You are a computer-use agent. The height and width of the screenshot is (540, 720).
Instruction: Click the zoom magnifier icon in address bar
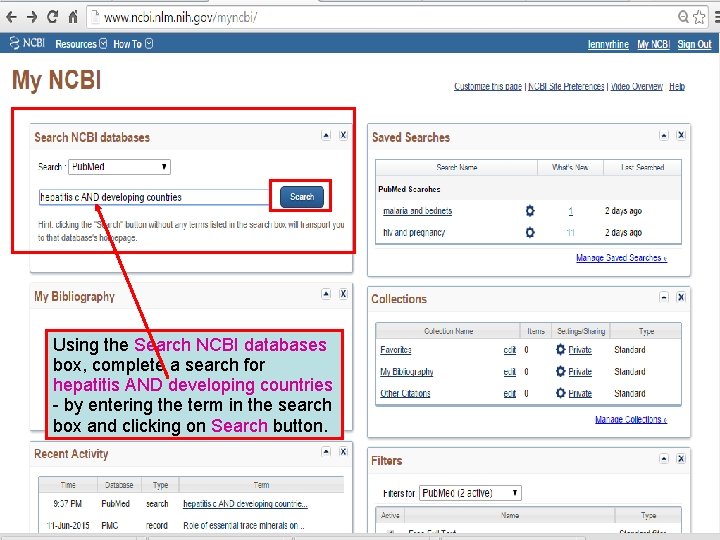683,17
